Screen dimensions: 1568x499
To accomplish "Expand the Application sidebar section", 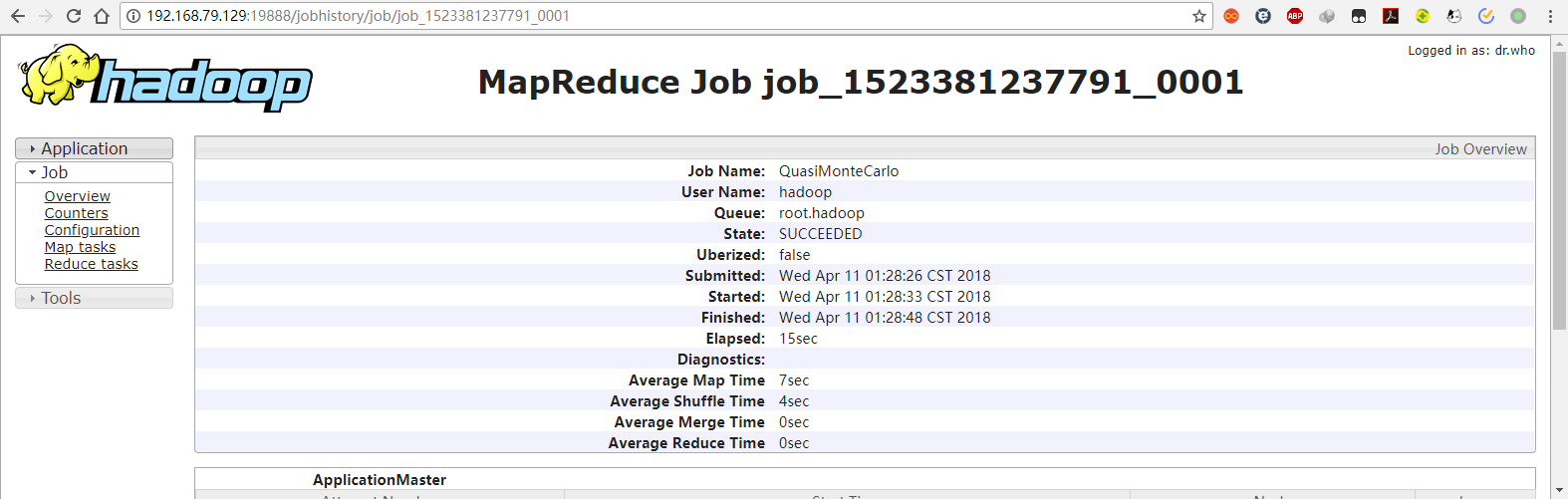I will coord(85,148).
